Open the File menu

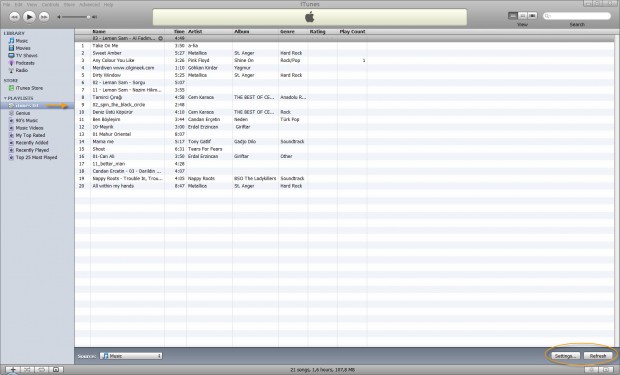[6, 4]
